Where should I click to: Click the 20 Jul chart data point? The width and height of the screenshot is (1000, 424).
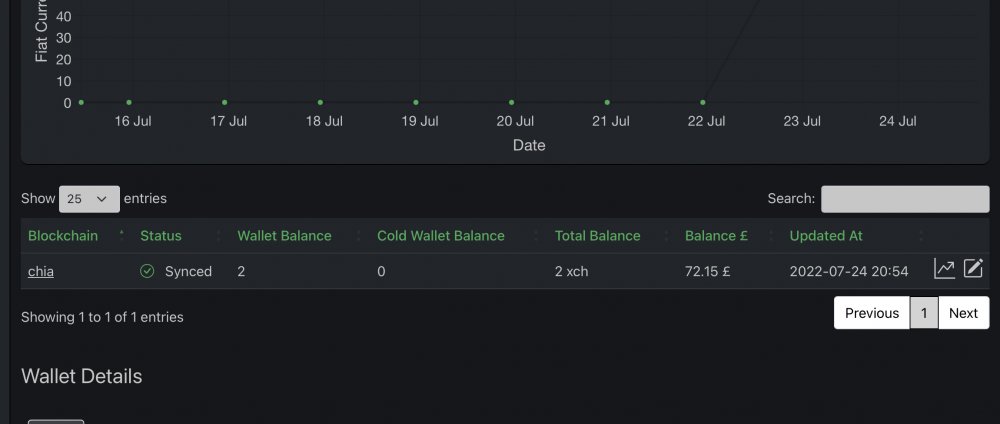click(511, 103)
